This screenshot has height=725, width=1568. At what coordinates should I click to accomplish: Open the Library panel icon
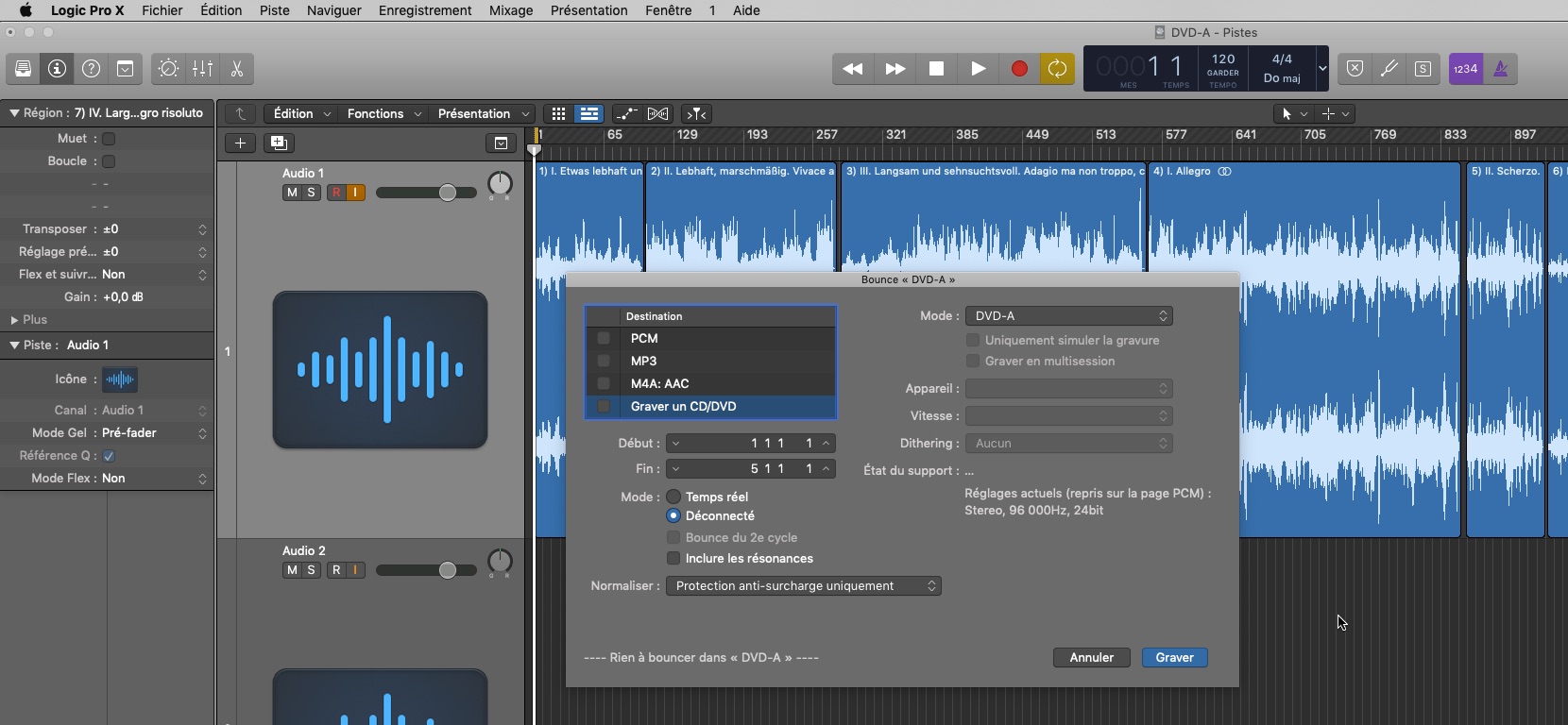24,69
